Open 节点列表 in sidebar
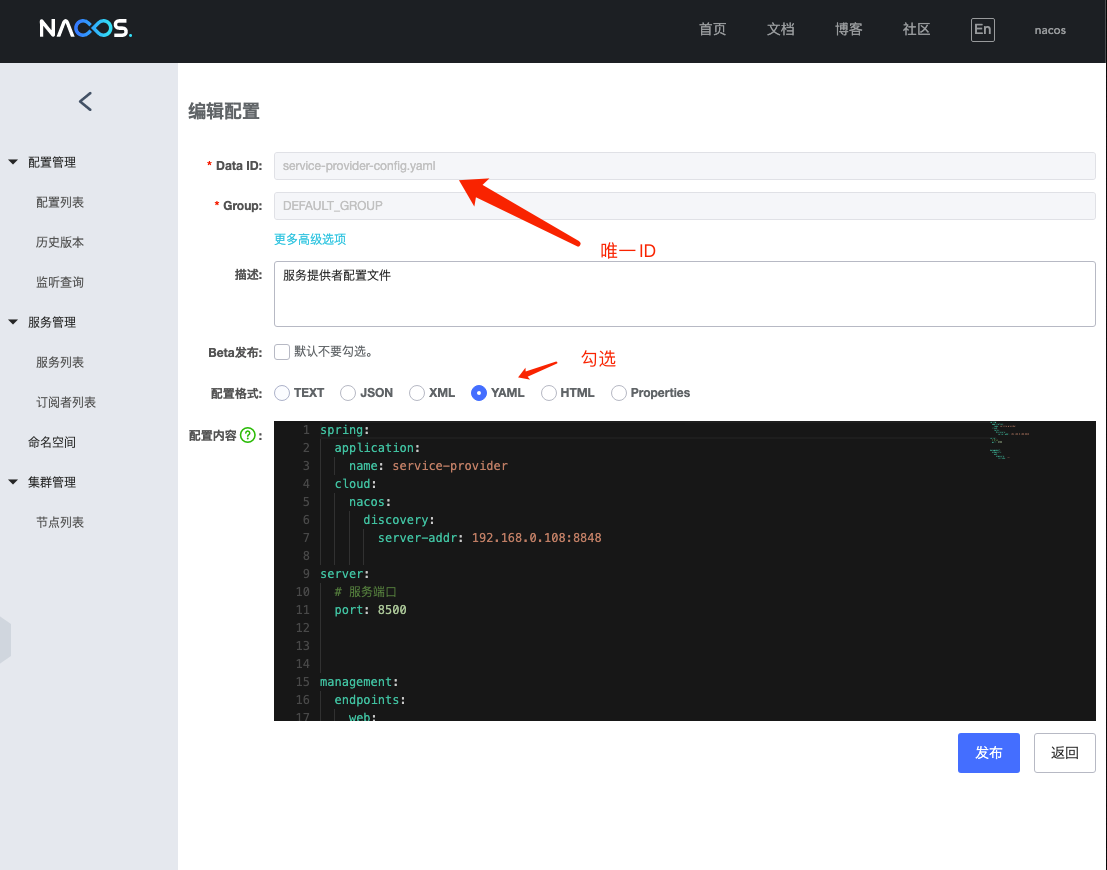This screenshot has width=1107, height=870. [60, 523]
